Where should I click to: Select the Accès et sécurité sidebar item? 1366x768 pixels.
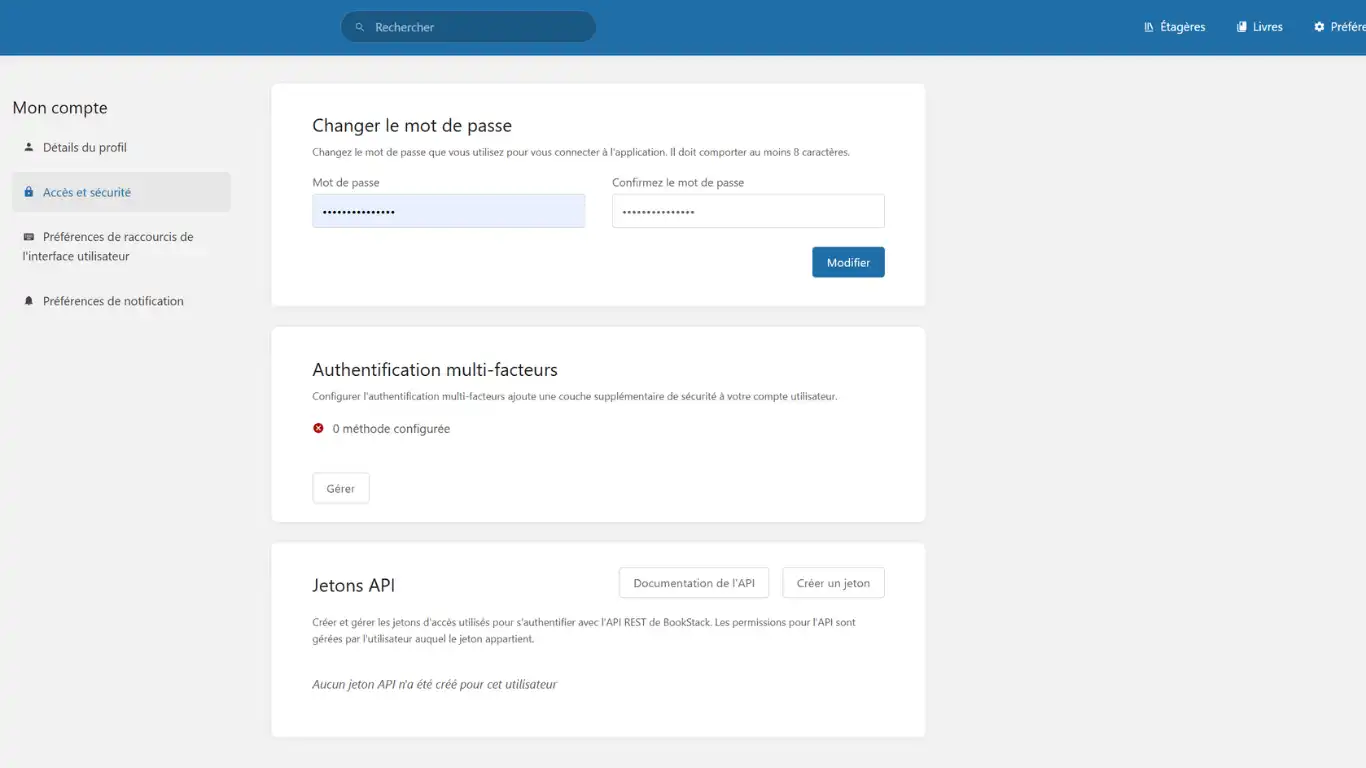[87, 192]
